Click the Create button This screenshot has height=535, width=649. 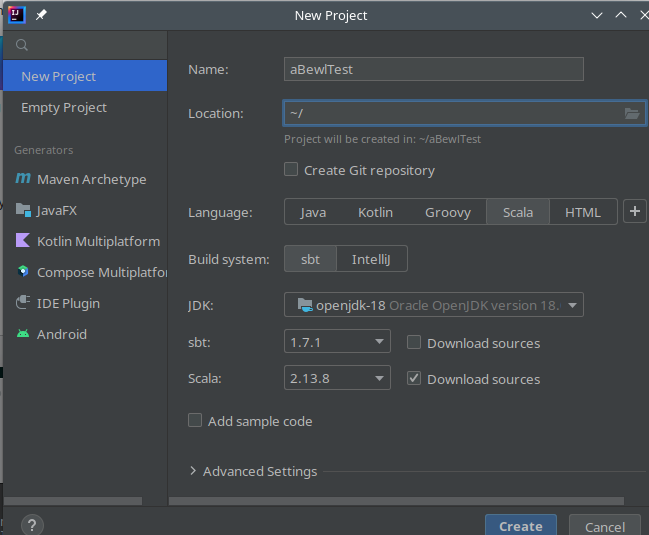(x=521, y=525)
